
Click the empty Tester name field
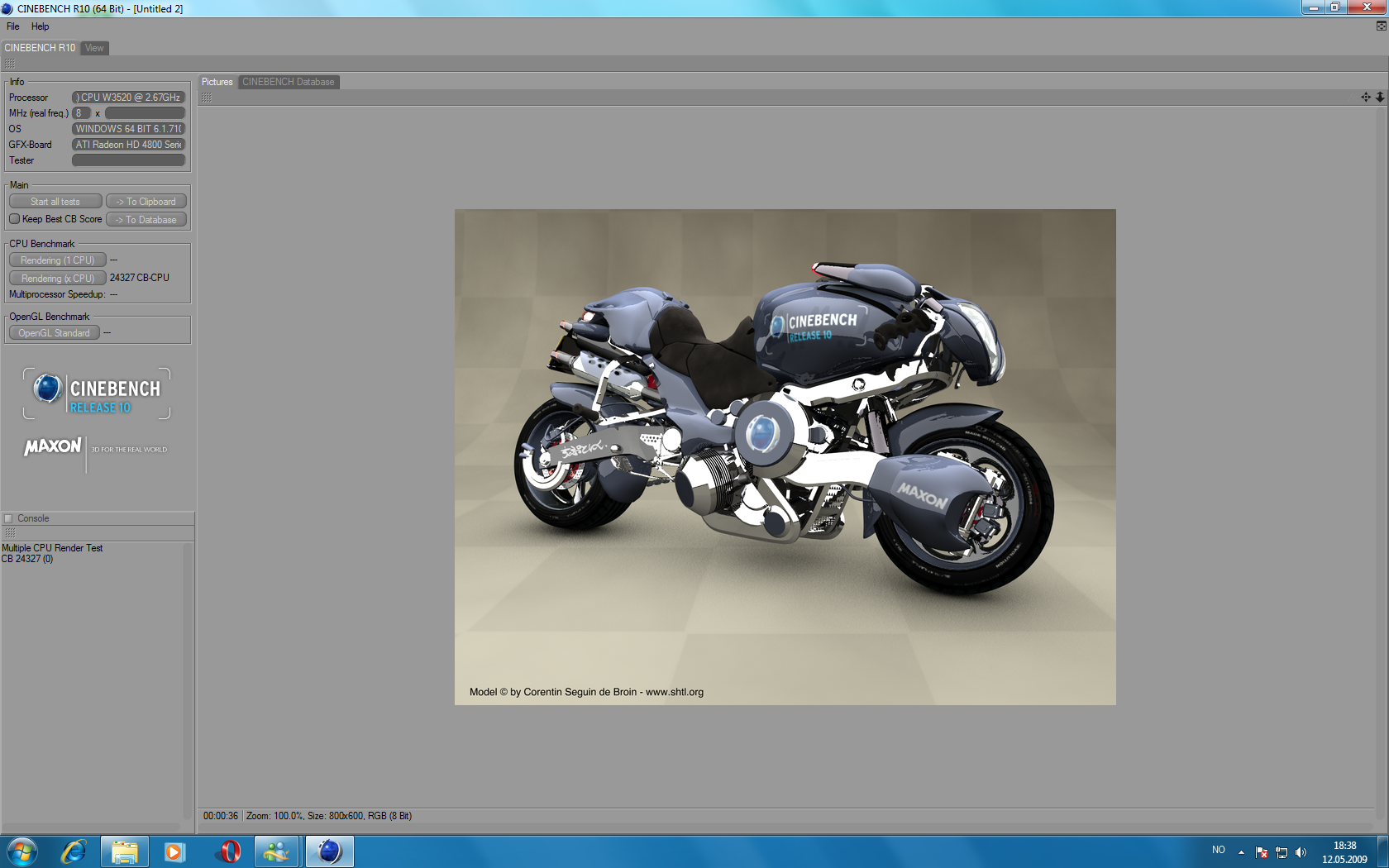[128, 160]
